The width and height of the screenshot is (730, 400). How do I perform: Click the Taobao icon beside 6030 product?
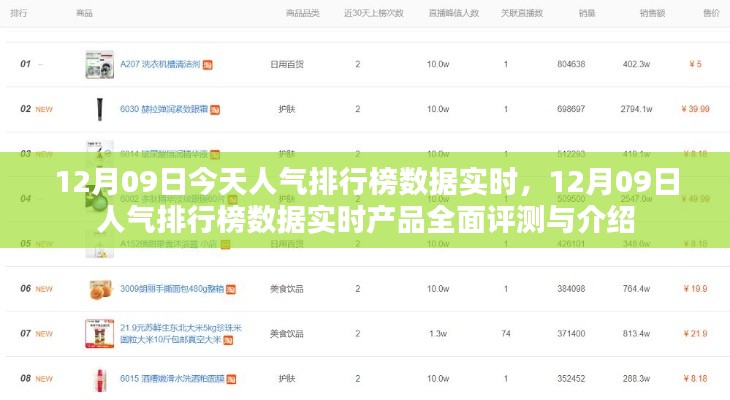click(x=216, y=109)
